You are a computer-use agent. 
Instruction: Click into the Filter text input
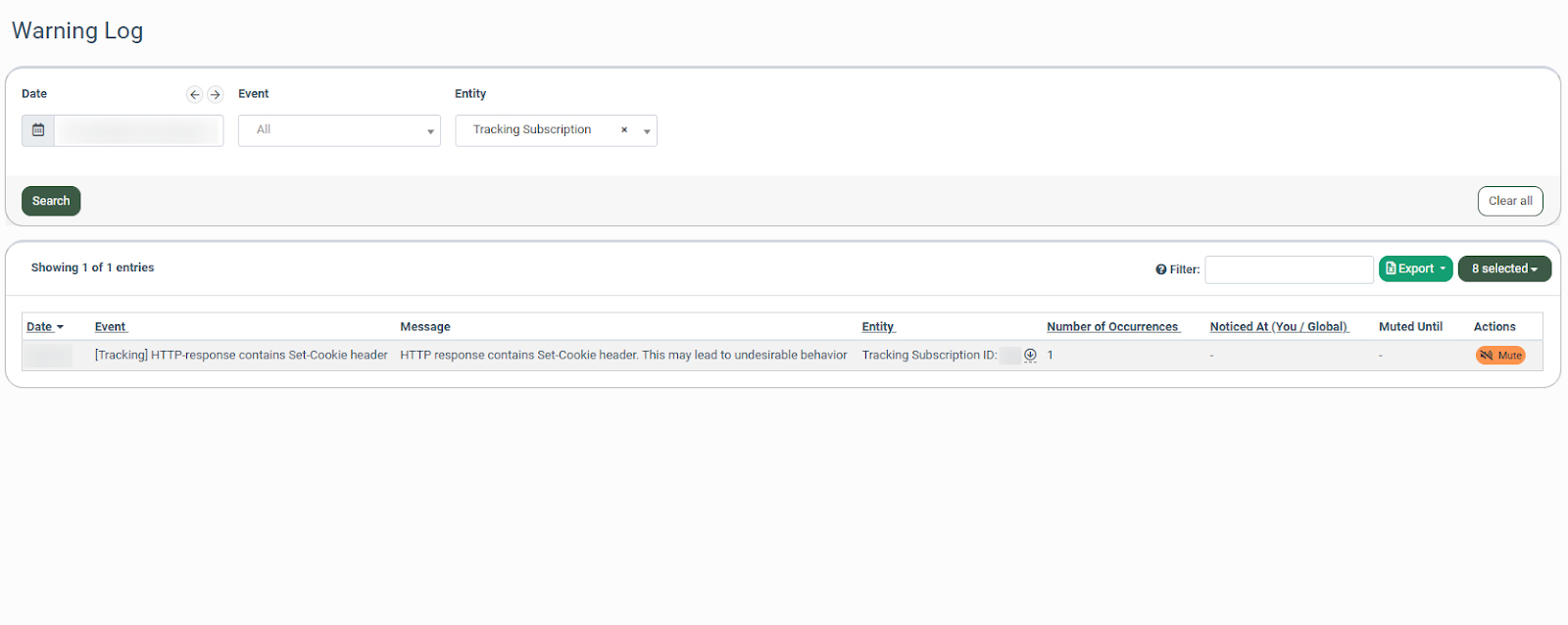(x=1288, y=269)
